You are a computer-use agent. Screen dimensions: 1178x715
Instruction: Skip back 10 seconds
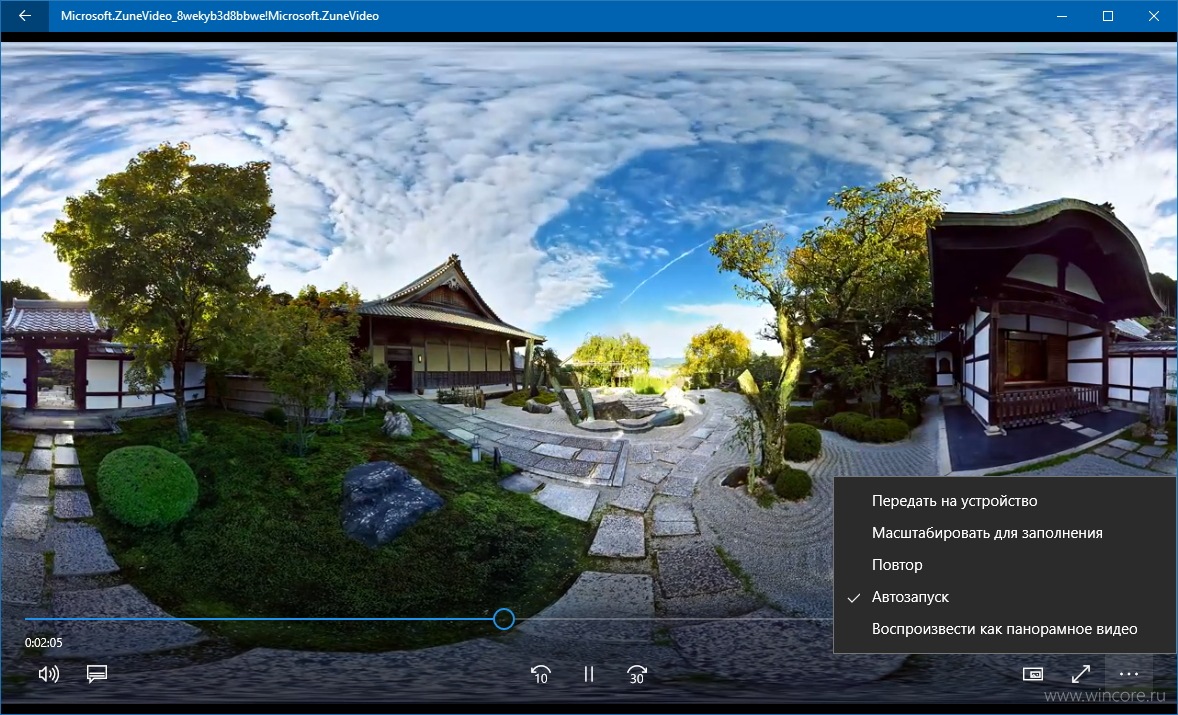pyautogui.click(x=540, y=674)
